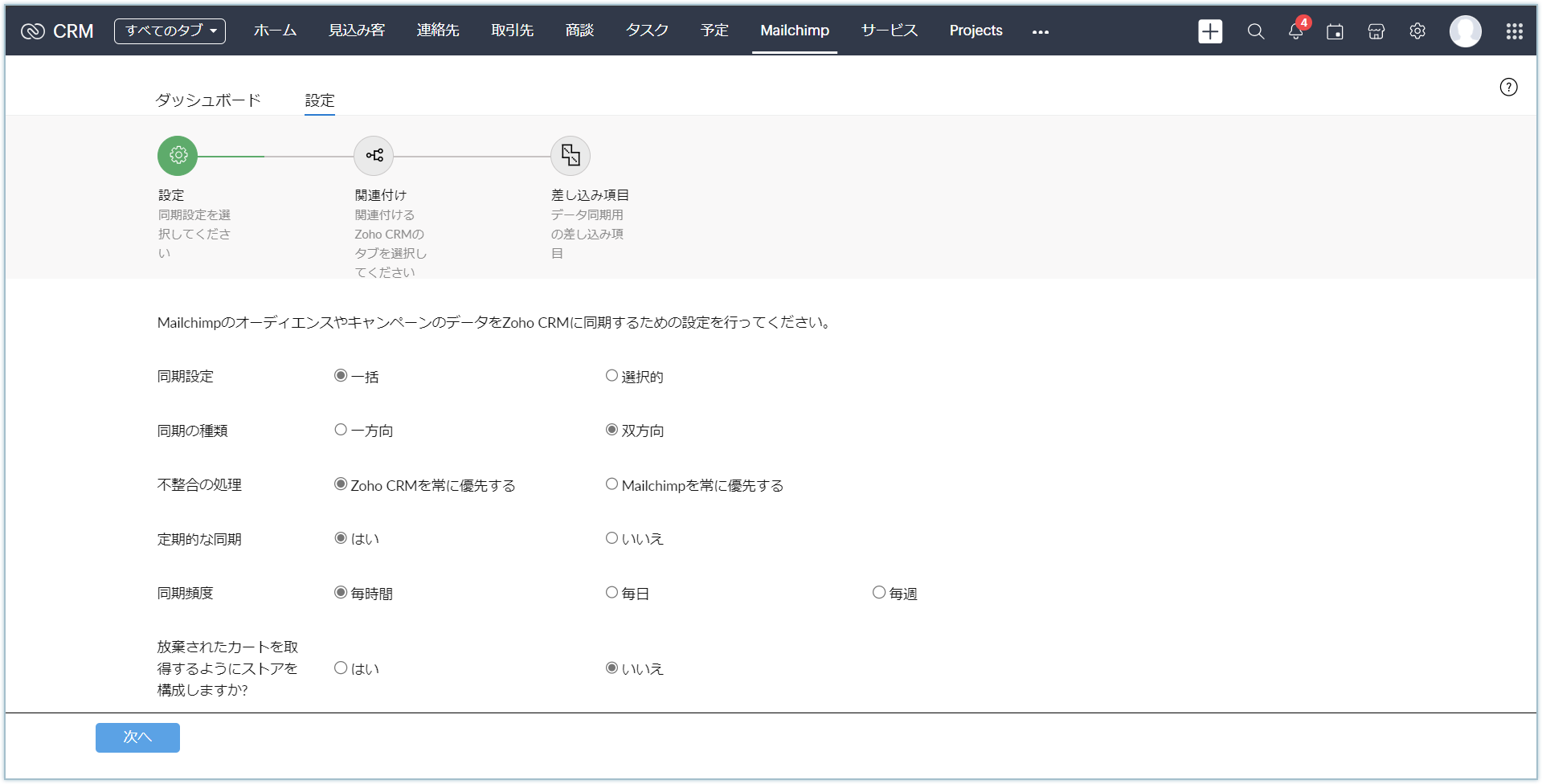The image size is (1542, 784).
Task: Open the Projects tab
Action: (976, 31)
